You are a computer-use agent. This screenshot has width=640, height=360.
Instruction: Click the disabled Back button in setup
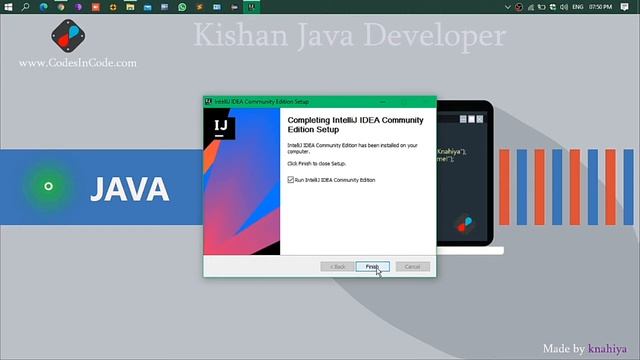[x=337, y=267]
